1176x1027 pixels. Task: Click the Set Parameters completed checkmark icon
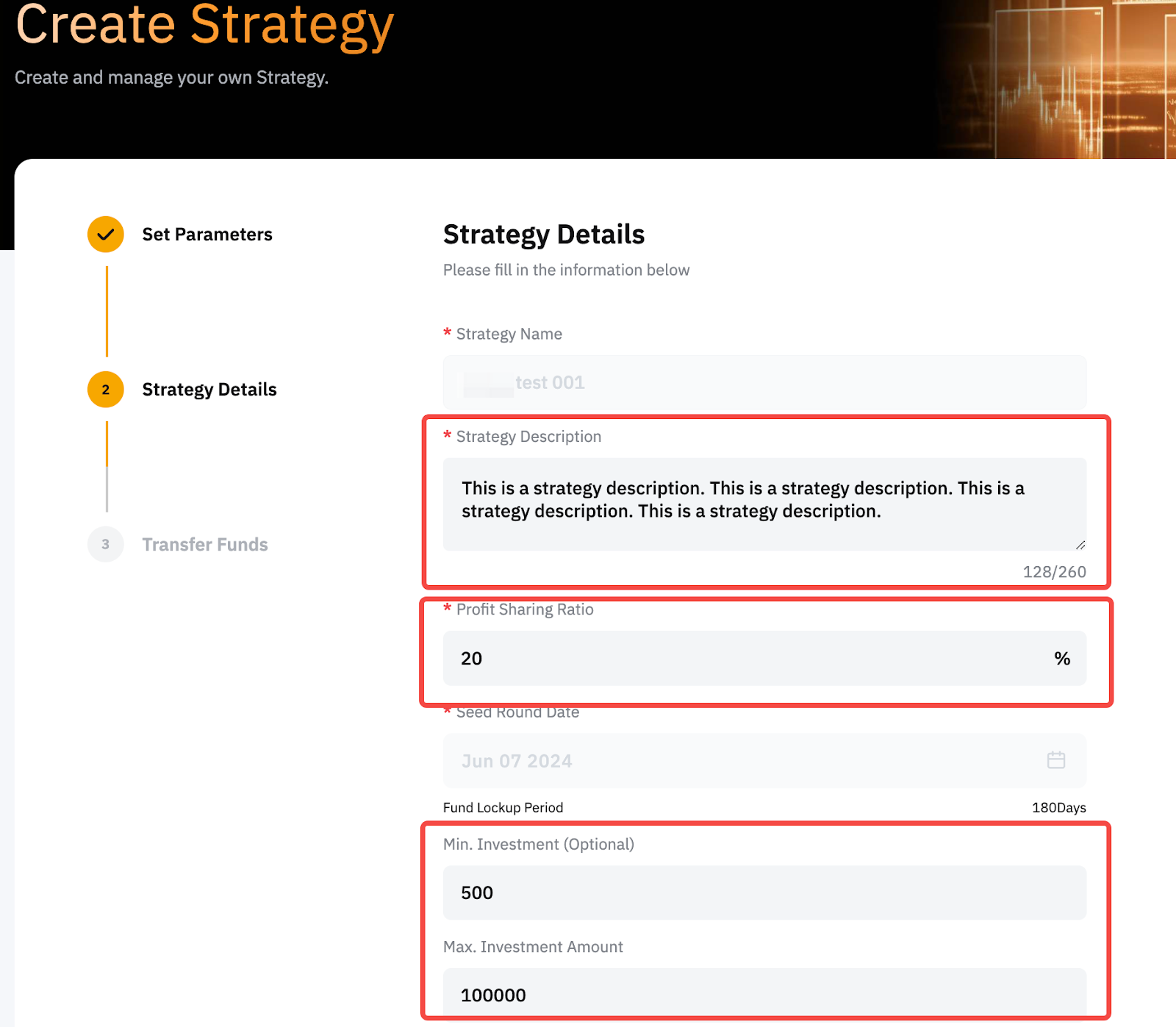pyautogui.click(x=106, y=235)
